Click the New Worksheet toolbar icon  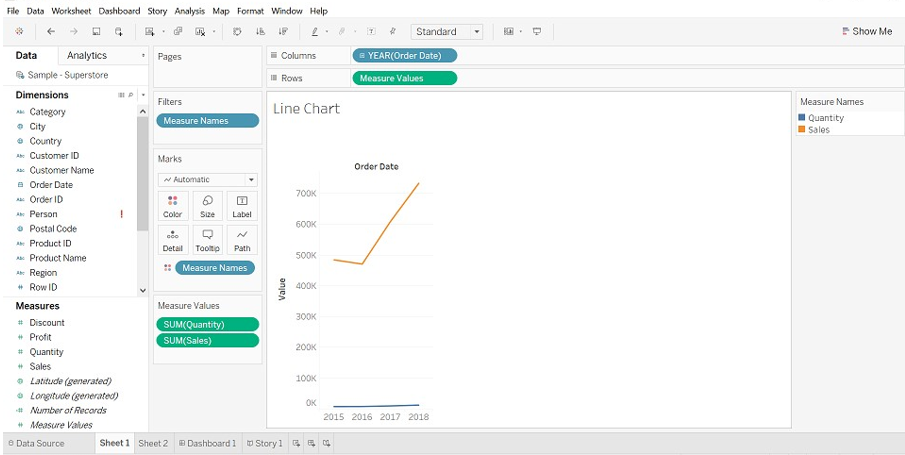[149, 31]
